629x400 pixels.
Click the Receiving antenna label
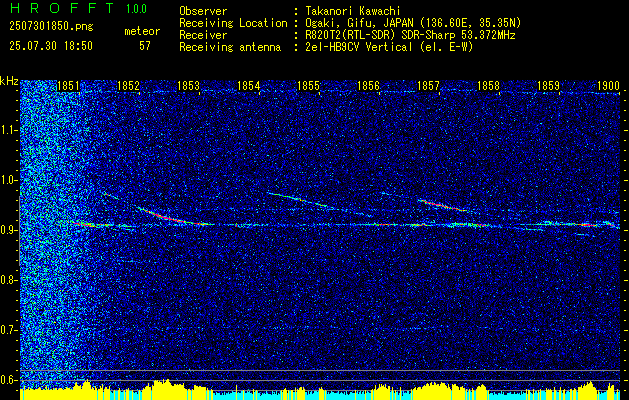[x=230, y=47]
